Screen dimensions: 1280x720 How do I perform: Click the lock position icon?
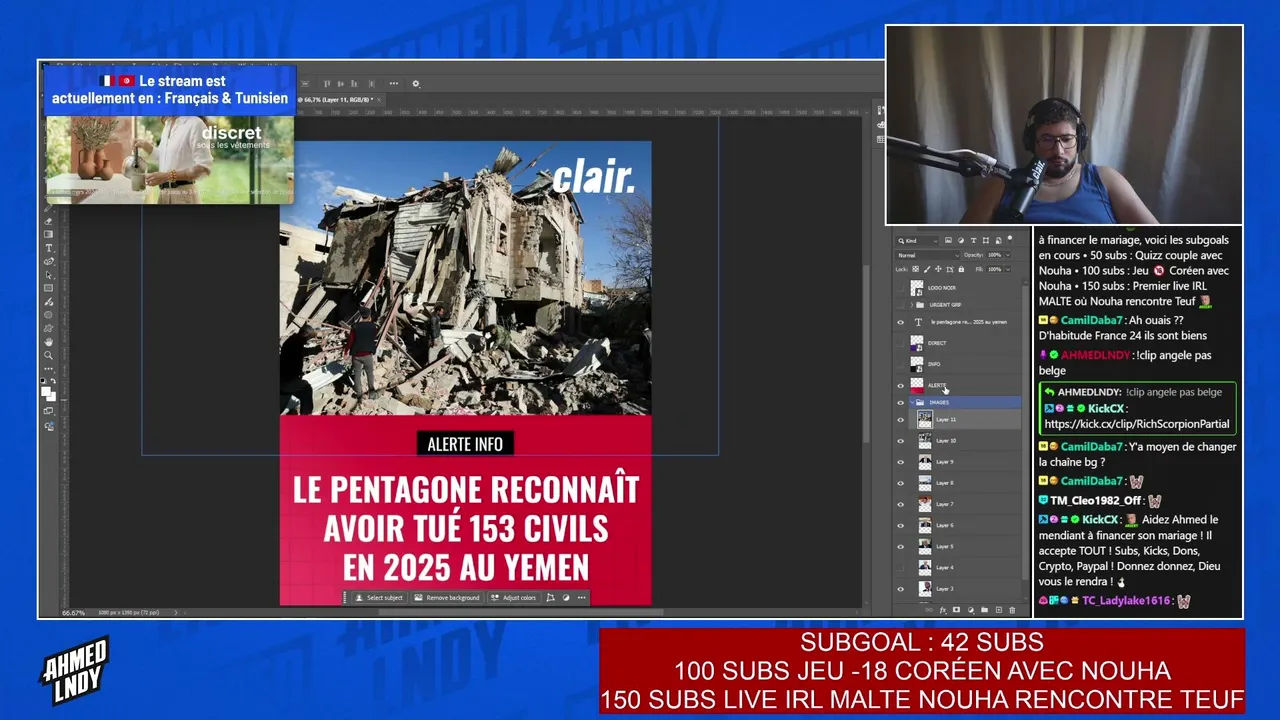[938, 269]
